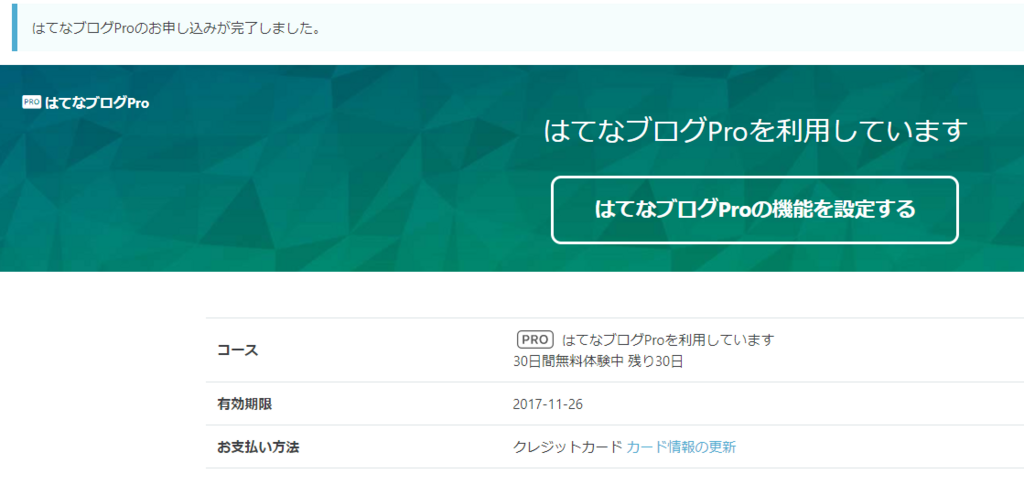
Task: Click the はてなブログProの機能を設定する button
Action: [x=754, y=210]
